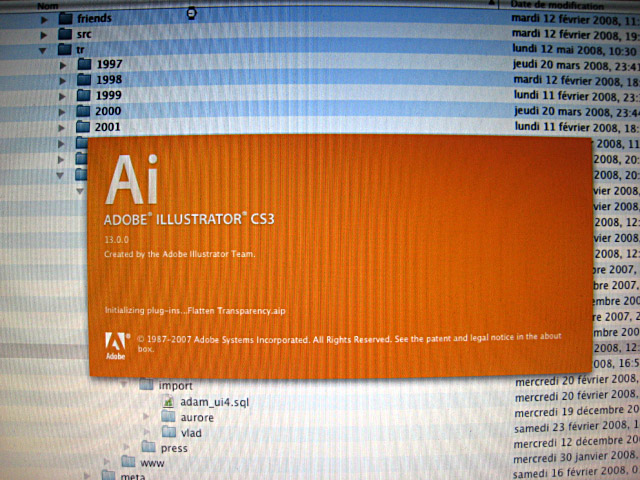Click the 'mercredi 30 janvier 2008' date
Image resolution: width=640 pixels, height=480 pixels.
pos(576,458)
